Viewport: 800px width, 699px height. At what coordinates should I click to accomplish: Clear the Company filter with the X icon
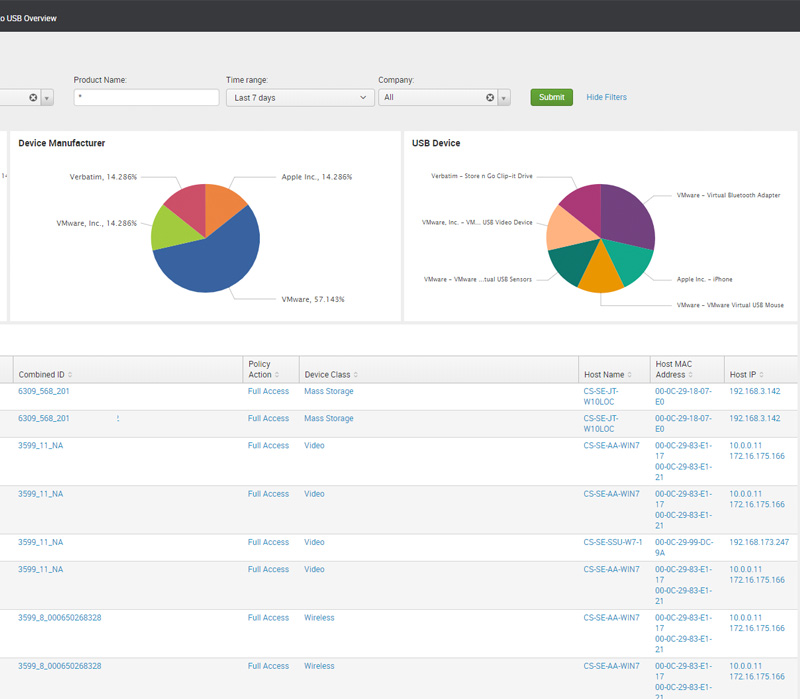[490, 98]
